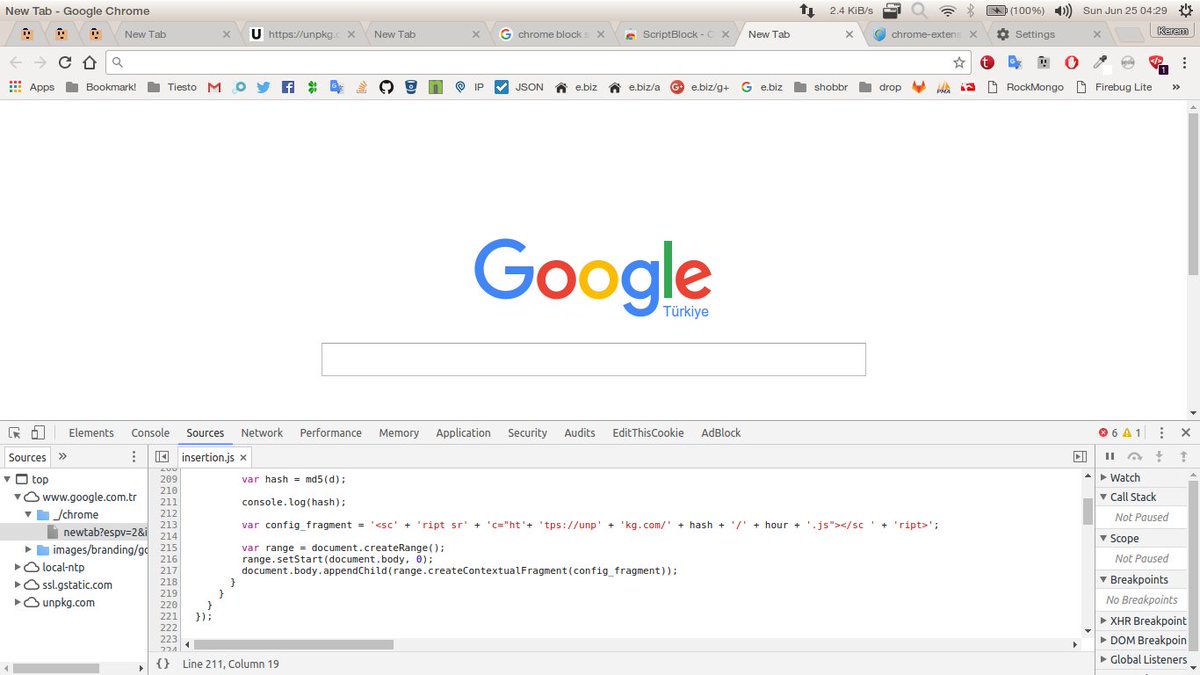
Task: Bookmark this page with the star icon
Action: click(x=959, y=62)
